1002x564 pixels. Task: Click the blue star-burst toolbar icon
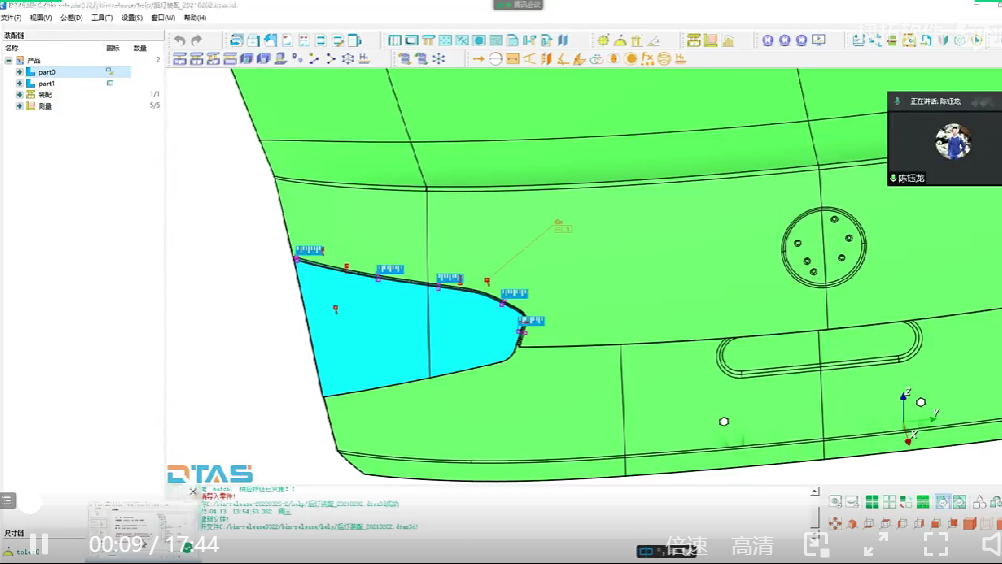438,59
